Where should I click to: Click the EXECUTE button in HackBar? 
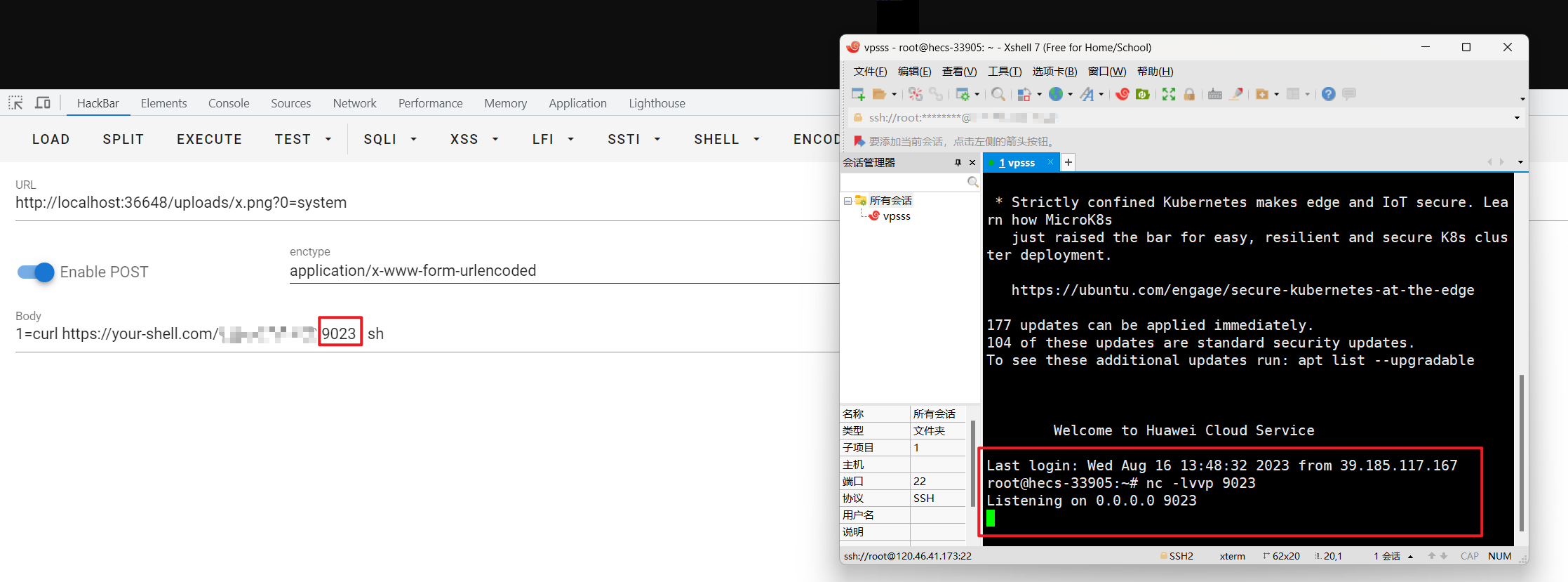pyautogui.click(x=209, y=139)
